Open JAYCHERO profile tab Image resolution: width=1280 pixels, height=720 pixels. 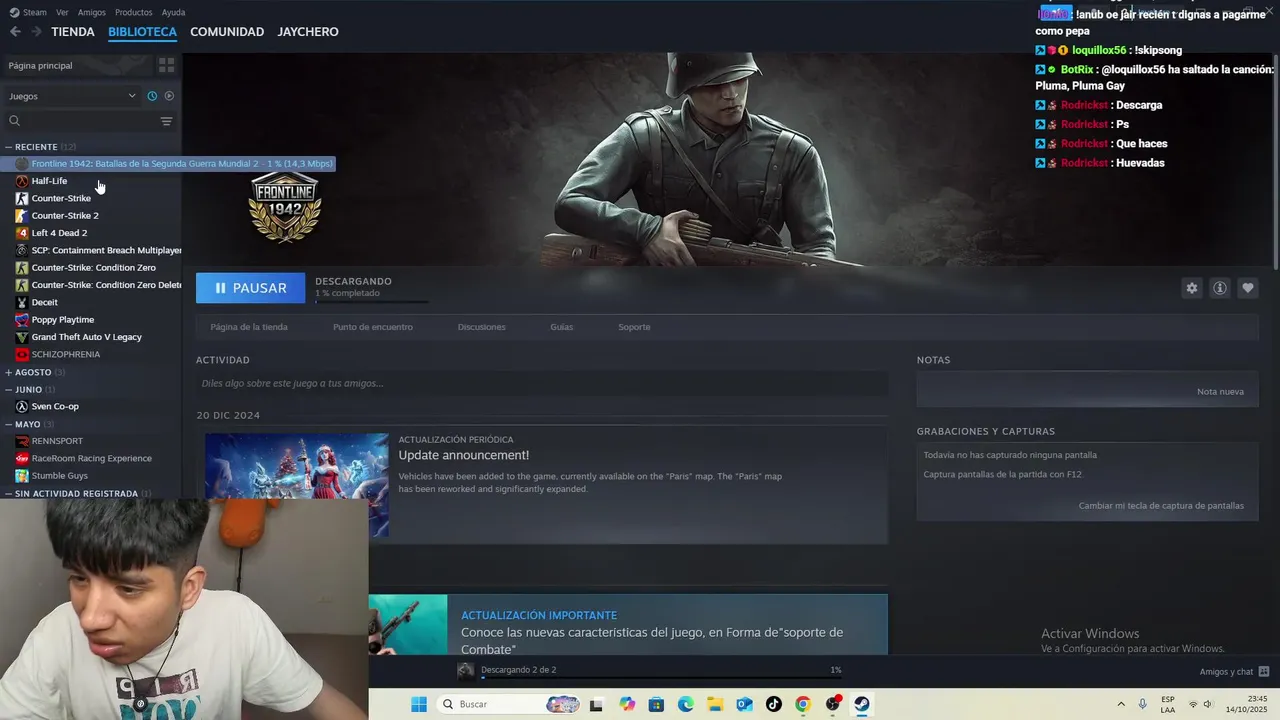(308, 32)
